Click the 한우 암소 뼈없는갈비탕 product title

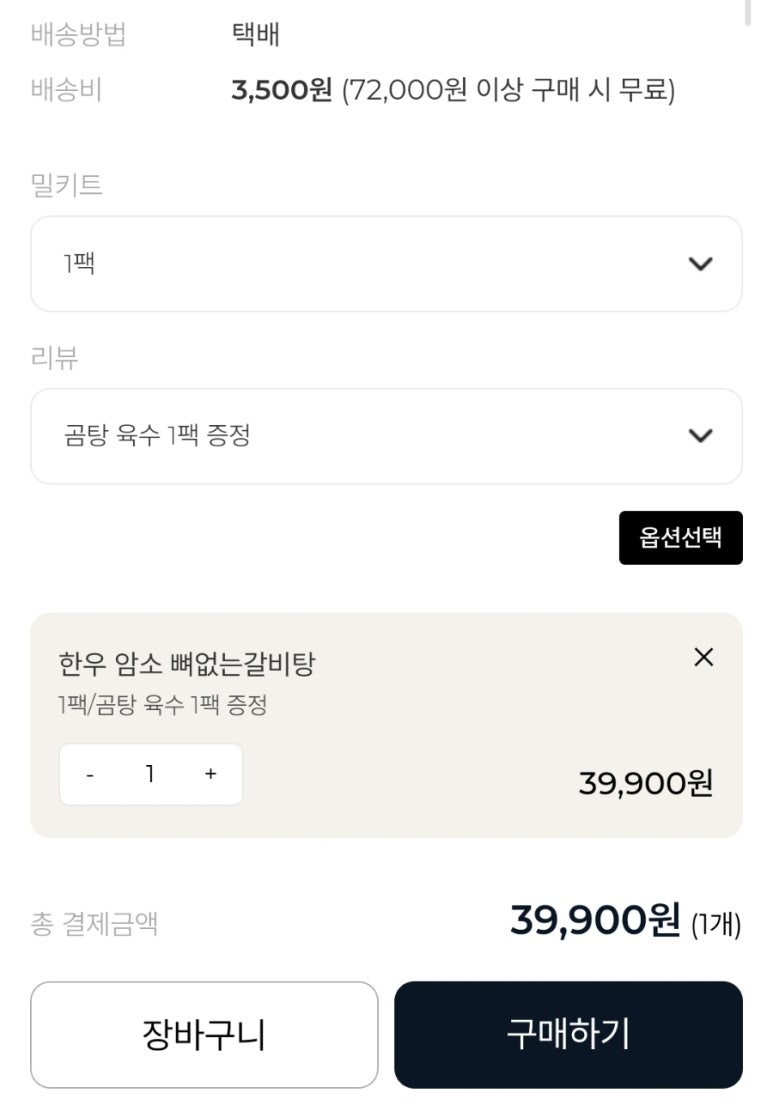tap(186, 664)
